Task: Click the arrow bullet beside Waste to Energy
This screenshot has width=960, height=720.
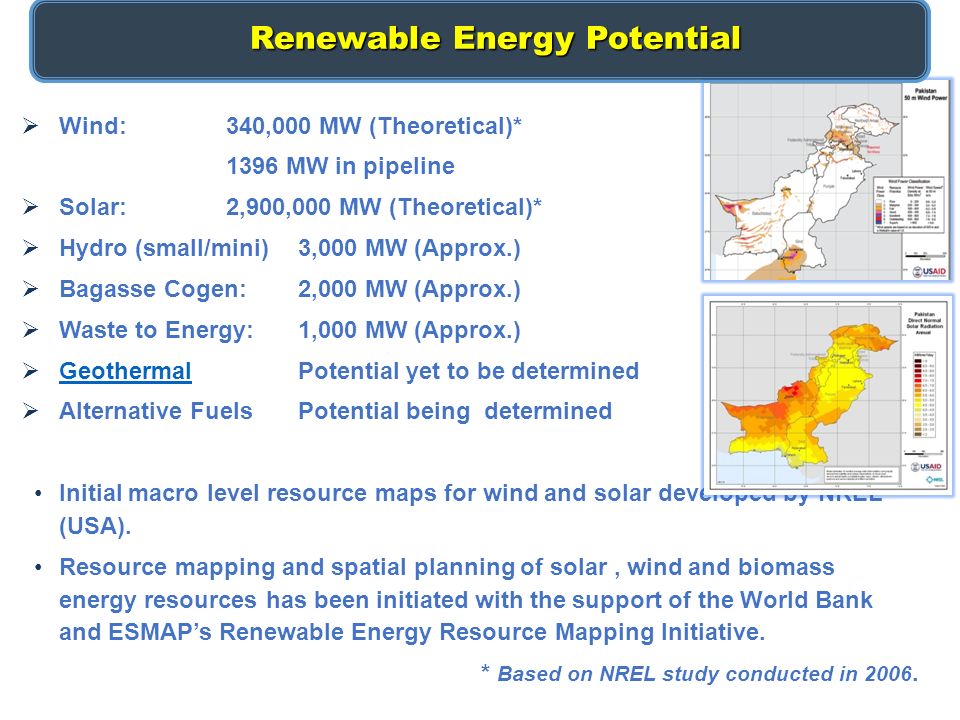Action: (31, 330)
